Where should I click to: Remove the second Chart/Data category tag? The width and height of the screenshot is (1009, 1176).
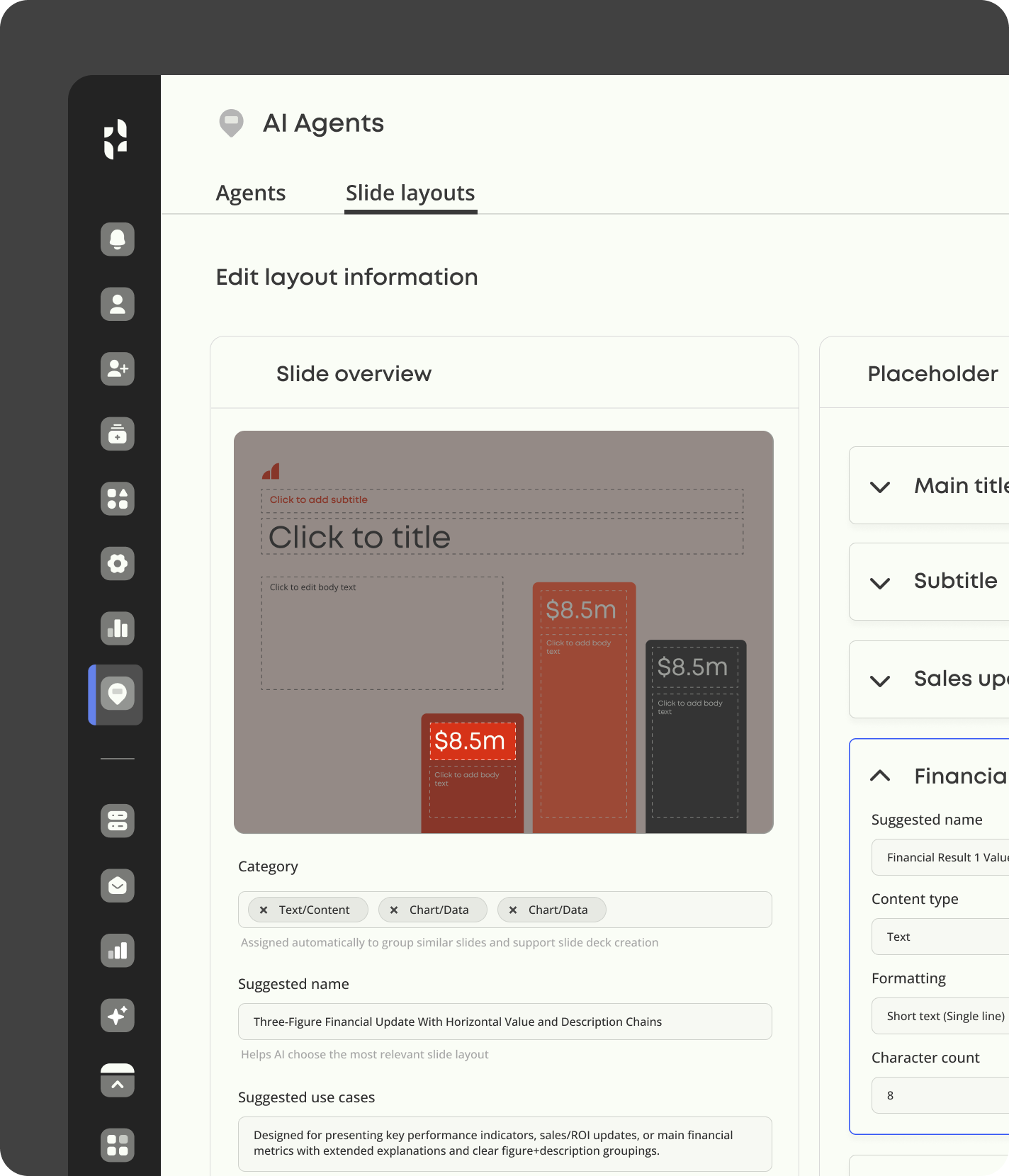click(x=513, y=910)
